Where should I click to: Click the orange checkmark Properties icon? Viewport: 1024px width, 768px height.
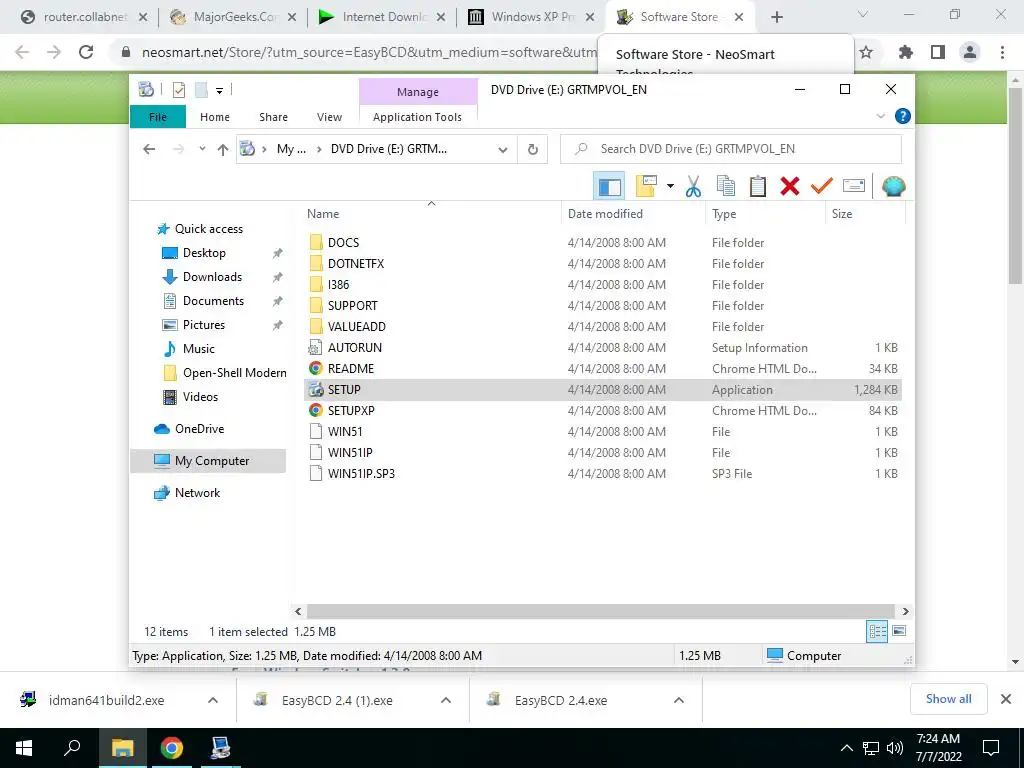click(822, 186)
